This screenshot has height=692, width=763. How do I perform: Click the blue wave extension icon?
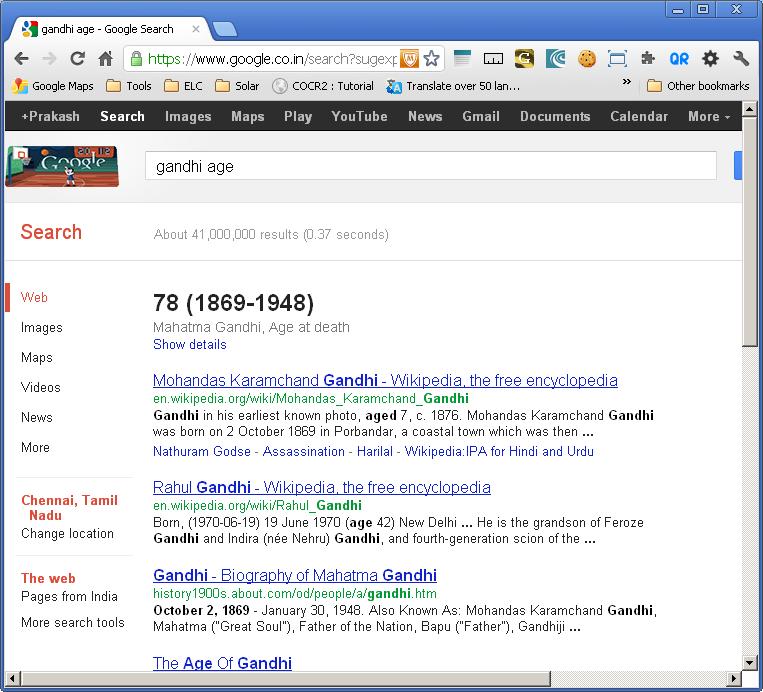tap(556, 59)
